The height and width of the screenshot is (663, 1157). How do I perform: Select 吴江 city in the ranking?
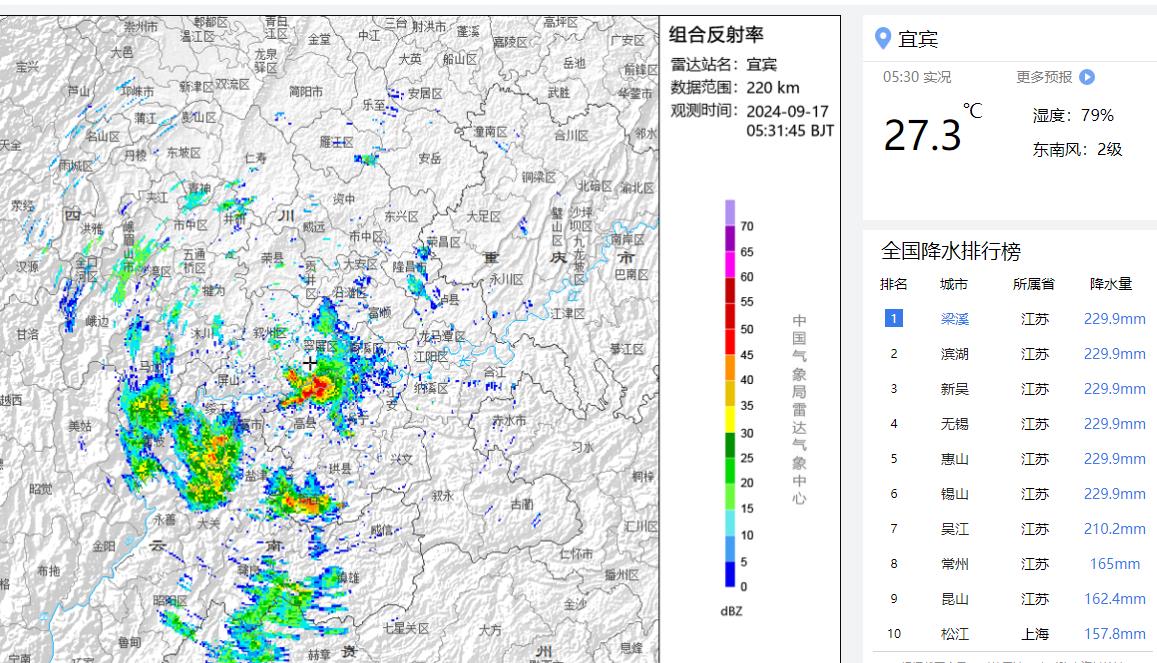(x=954, y=529)
